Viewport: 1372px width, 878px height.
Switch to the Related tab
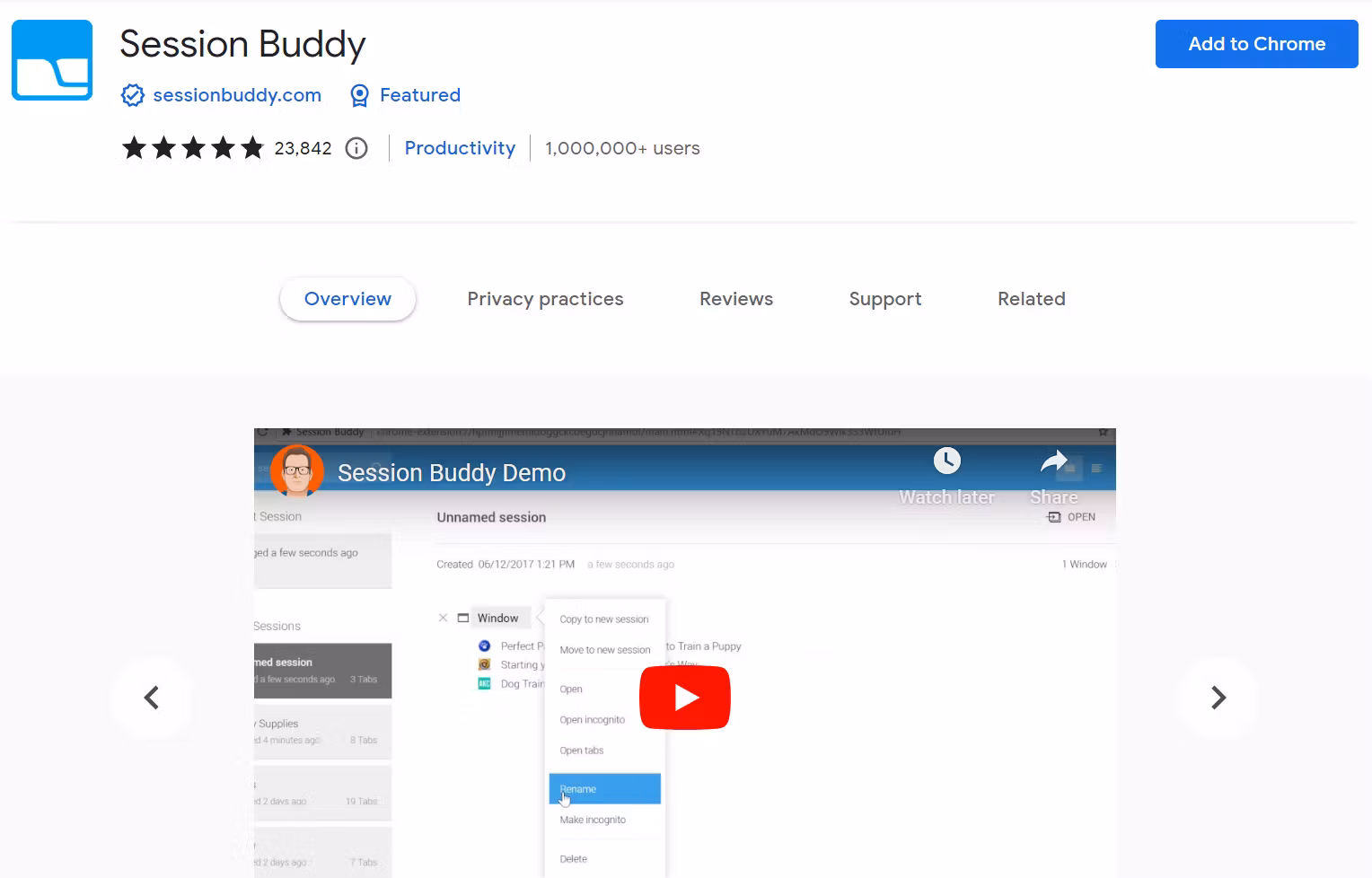click(x=1031, y=299)
